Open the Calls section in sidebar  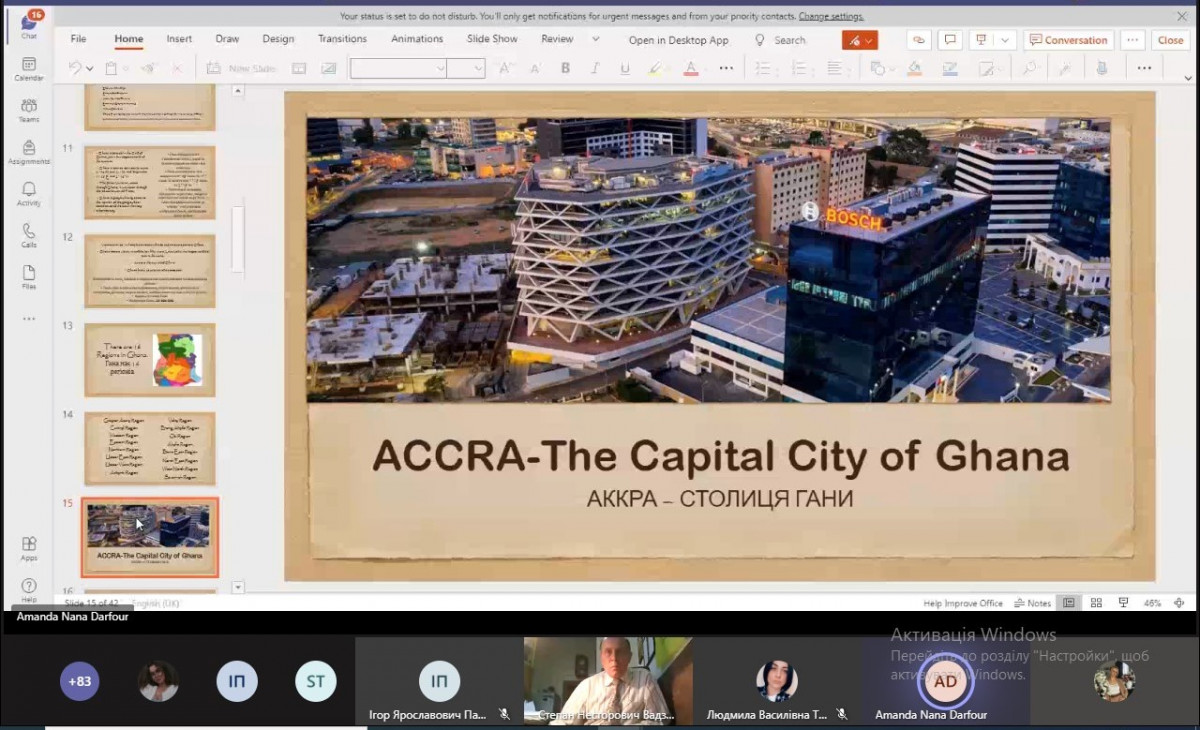pos(29,235)
